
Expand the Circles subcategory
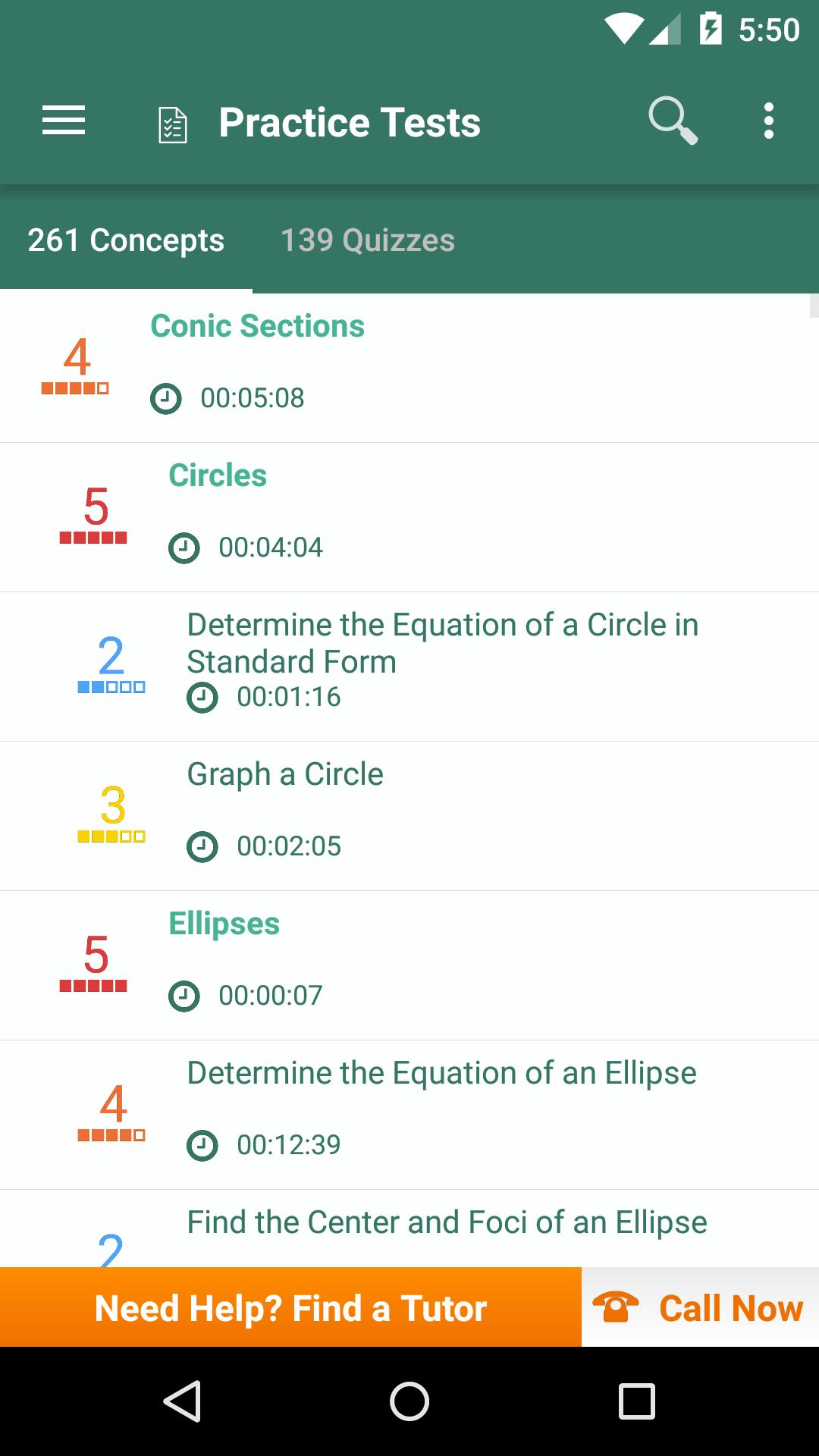tap(409, 517)
